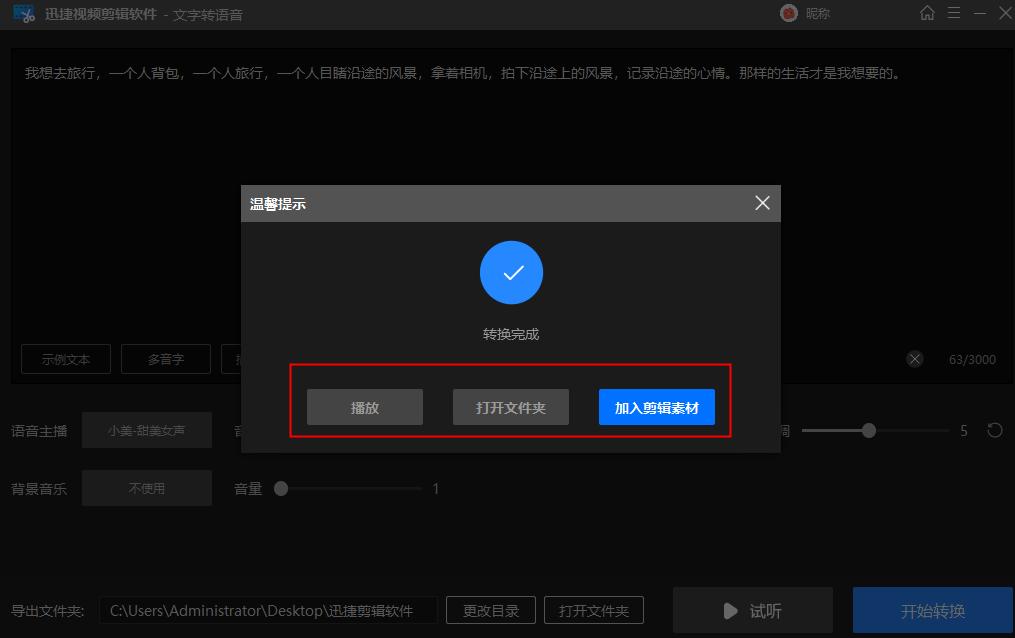Image resolution: width=1015 pixels, height=638 pixels.
Task: Click the clear text circle-X icon
Action: tap(914, 359)
